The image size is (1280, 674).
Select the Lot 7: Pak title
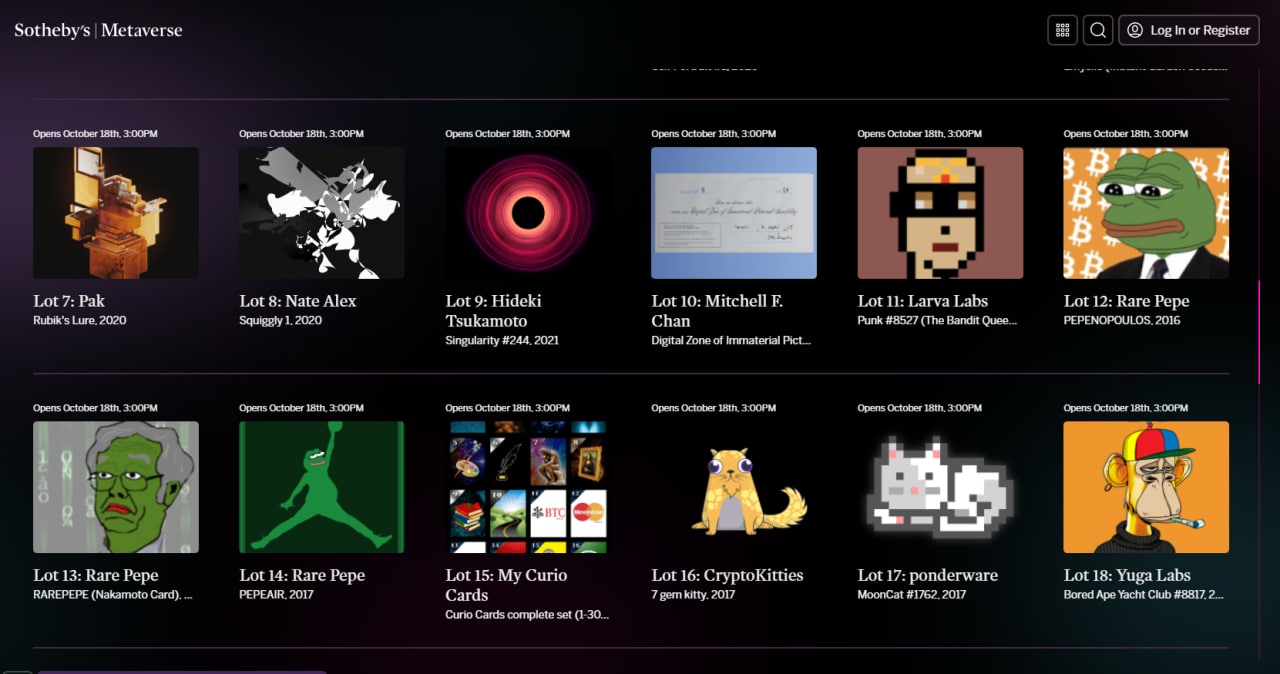click(x=69, y=301)
